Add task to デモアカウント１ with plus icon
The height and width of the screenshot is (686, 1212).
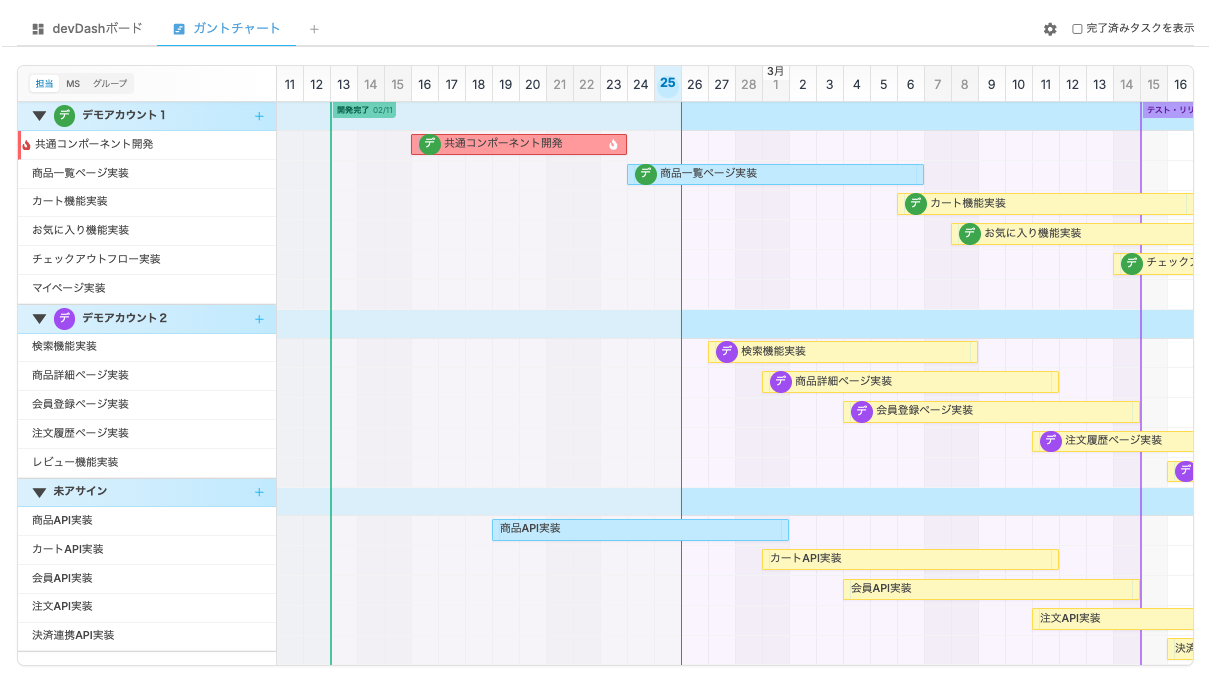point(259,116)
